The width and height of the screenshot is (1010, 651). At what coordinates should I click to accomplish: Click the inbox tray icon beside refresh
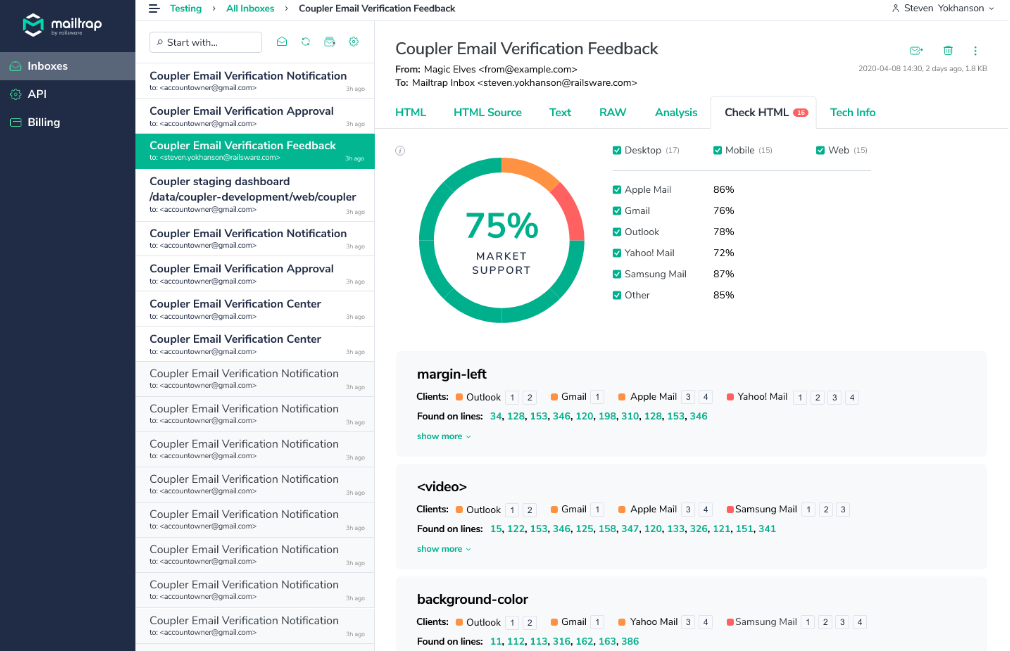tap(330, 42)
